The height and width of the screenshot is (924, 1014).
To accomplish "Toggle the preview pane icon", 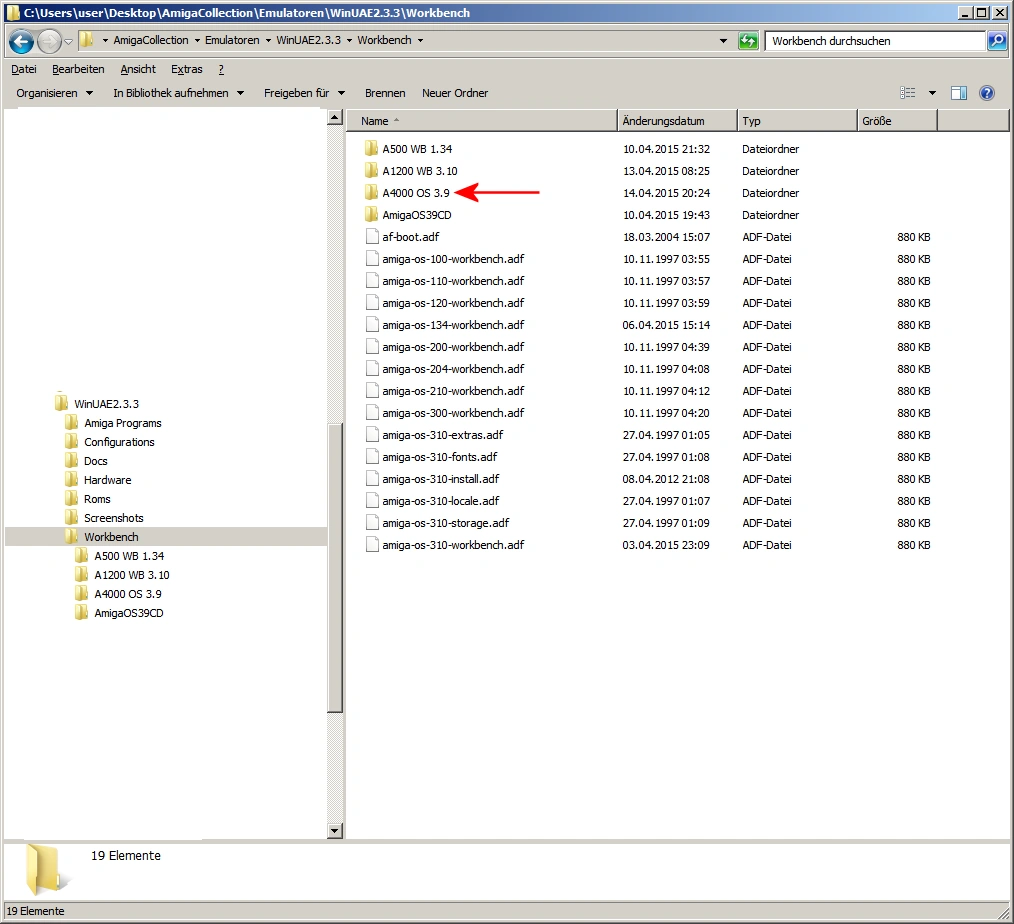I will 958,93.
